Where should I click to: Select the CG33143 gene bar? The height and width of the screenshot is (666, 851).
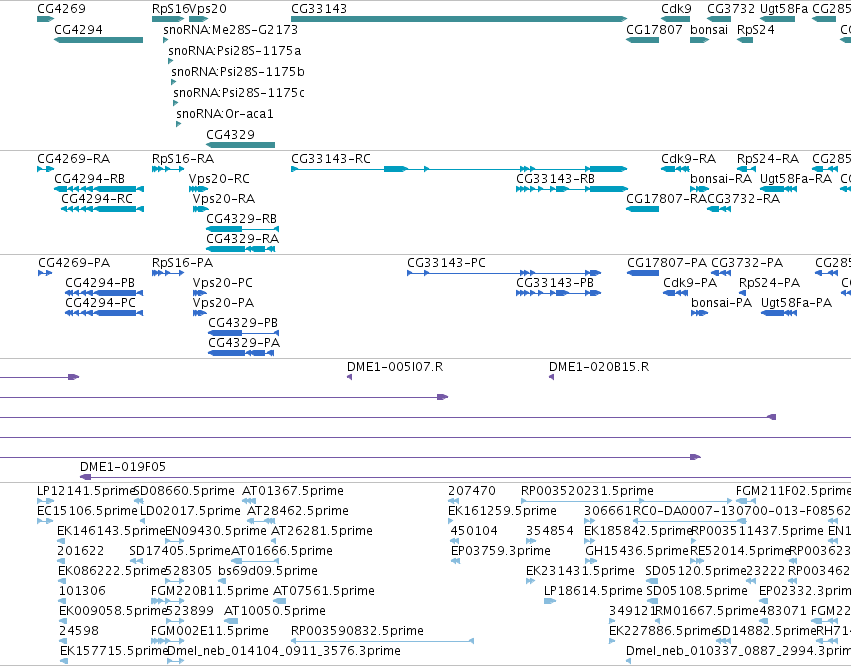coord(459,19)
